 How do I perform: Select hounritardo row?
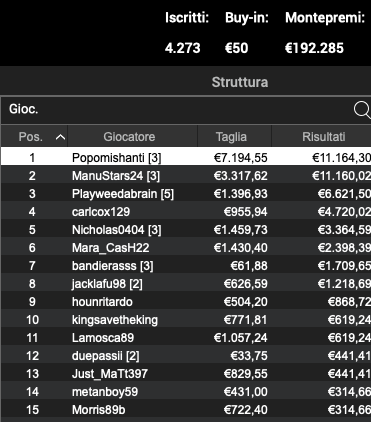[x=186, y=301]
